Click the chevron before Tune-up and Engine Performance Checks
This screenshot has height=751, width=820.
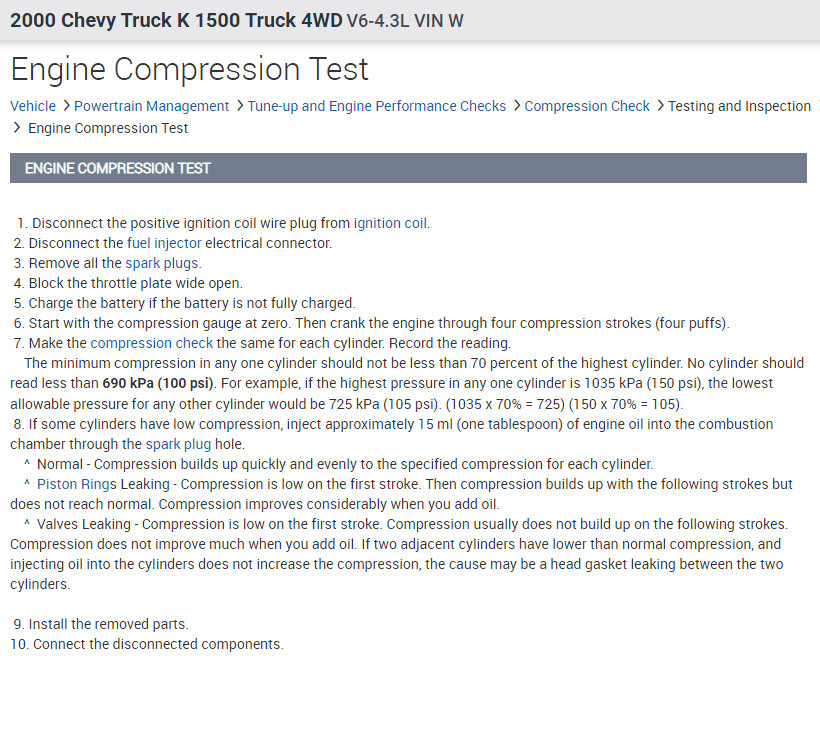coord(240,106)
